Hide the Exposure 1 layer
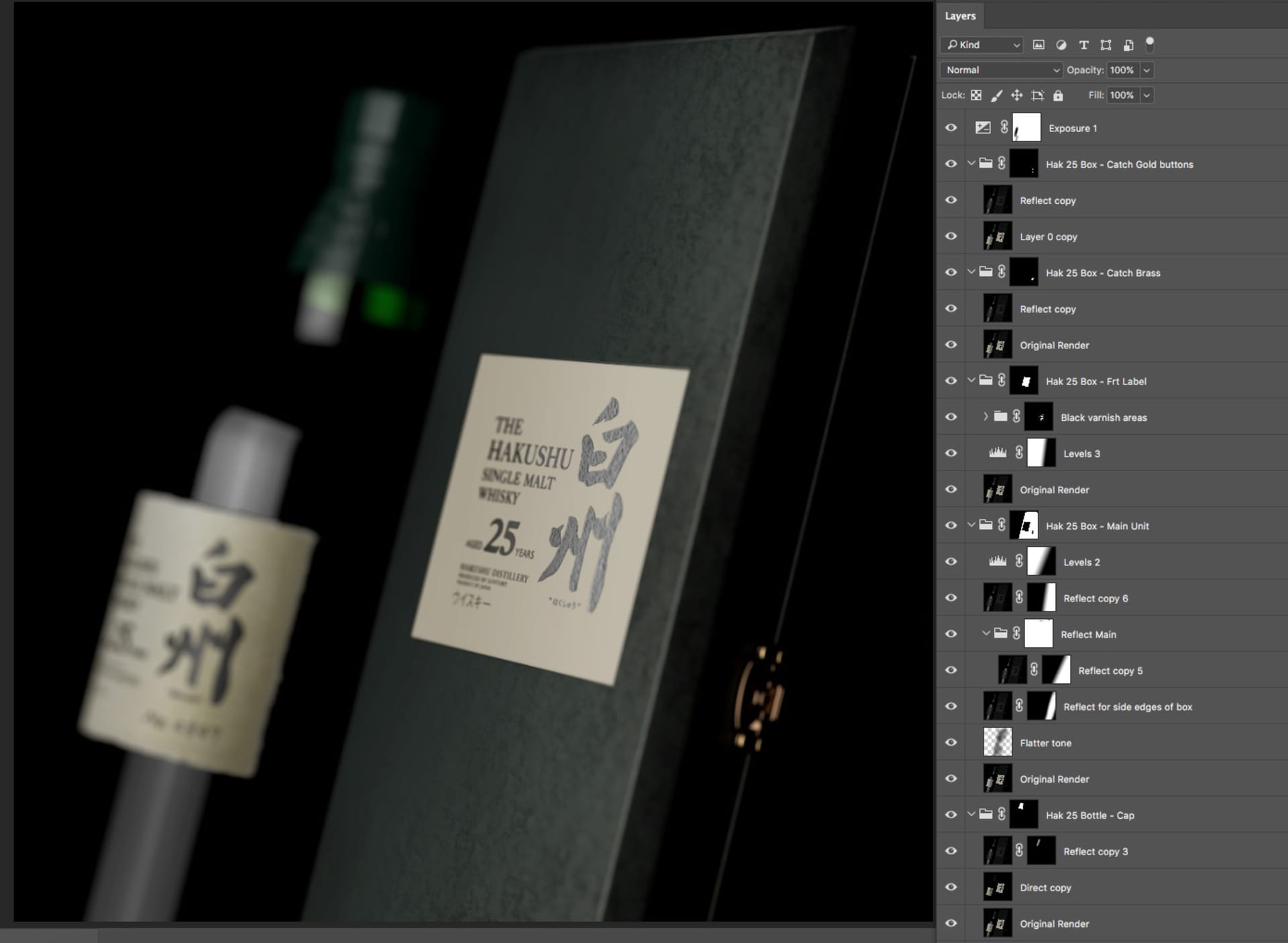 (x=951, y=128)
